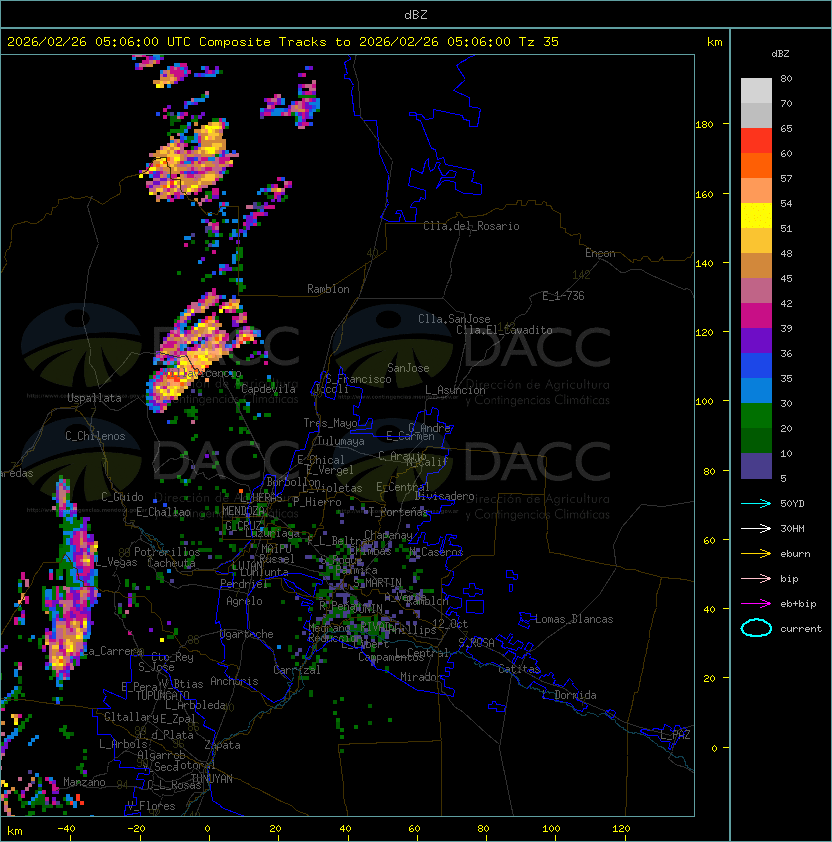
Task: Click the pink bip track arrow
Action: click(x=756, y=579)
